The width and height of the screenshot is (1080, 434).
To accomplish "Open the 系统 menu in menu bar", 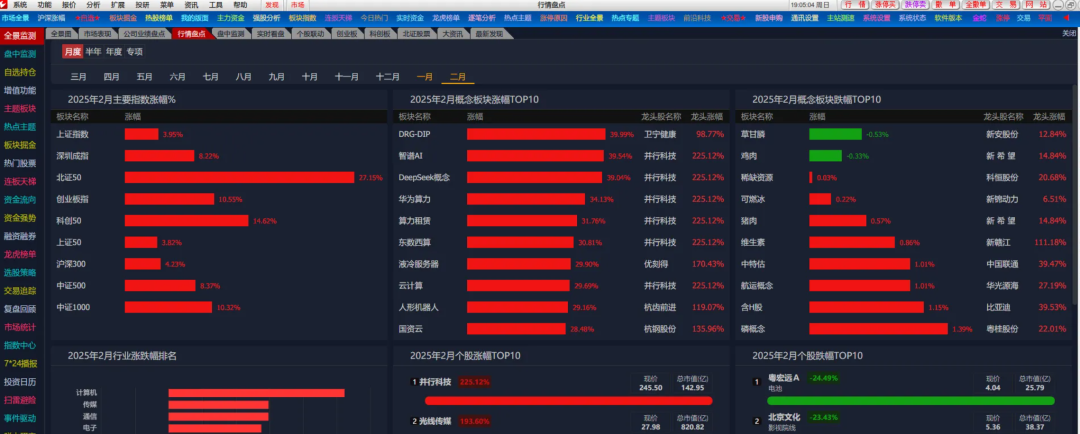I will 19,5.
